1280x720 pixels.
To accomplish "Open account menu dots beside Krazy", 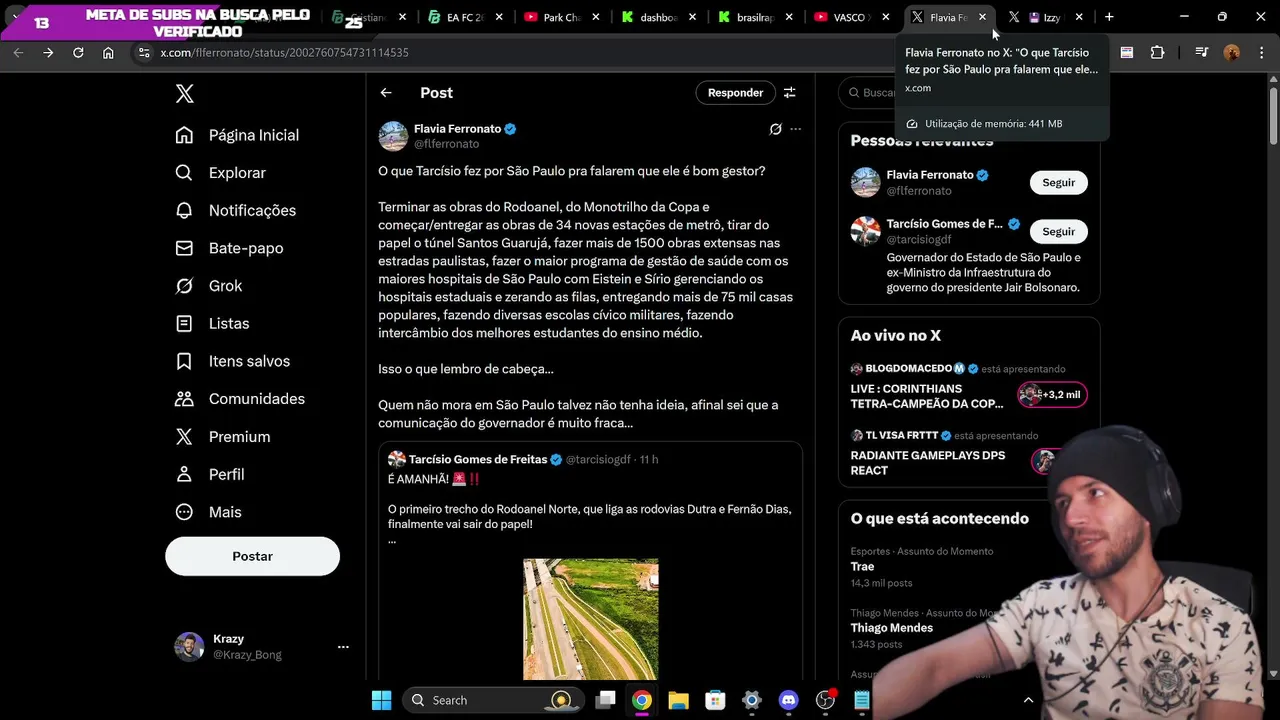I will (x=343, y=647).
